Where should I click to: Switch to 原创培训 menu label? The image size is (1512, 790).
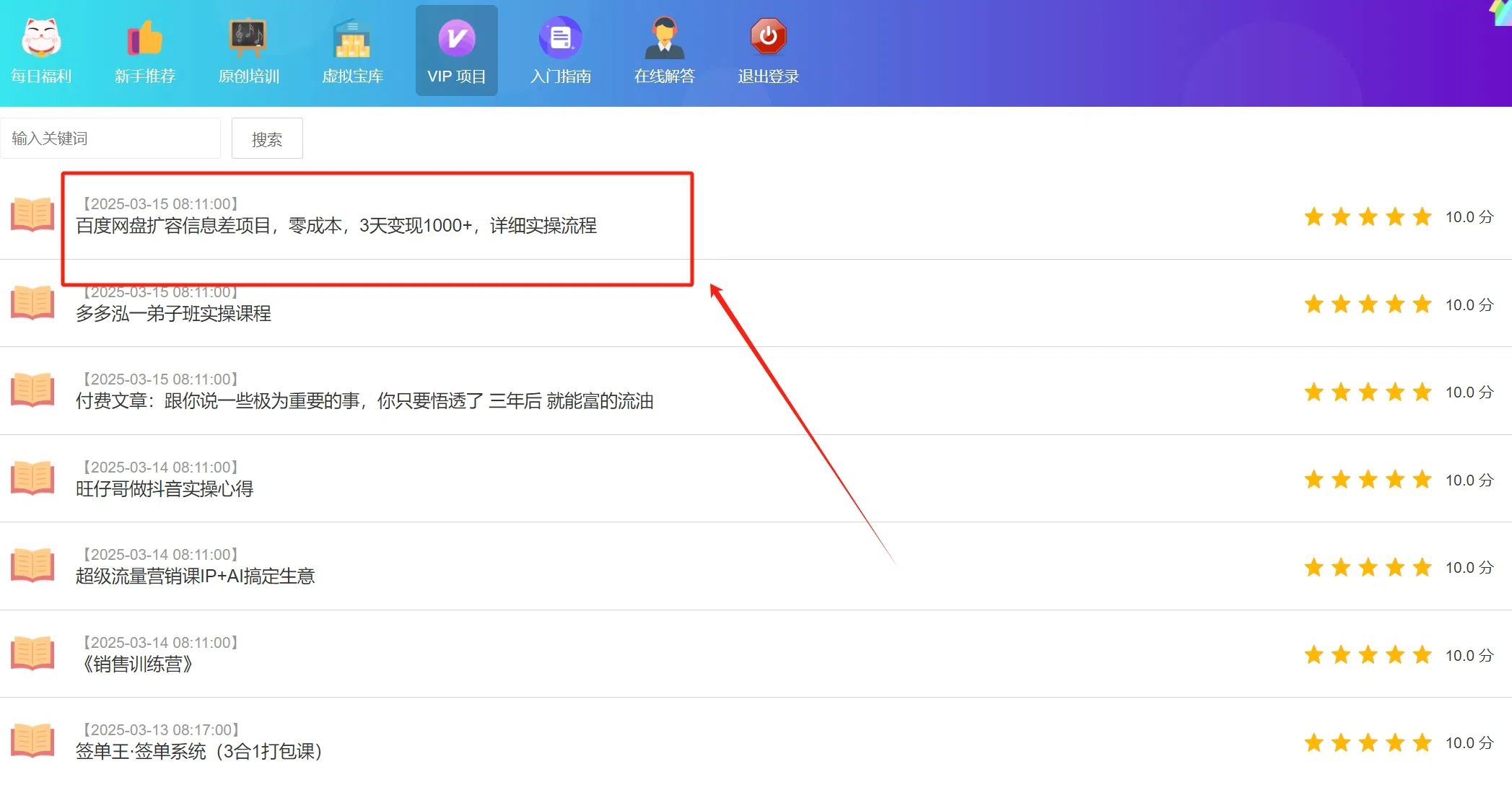coord(249,76)
